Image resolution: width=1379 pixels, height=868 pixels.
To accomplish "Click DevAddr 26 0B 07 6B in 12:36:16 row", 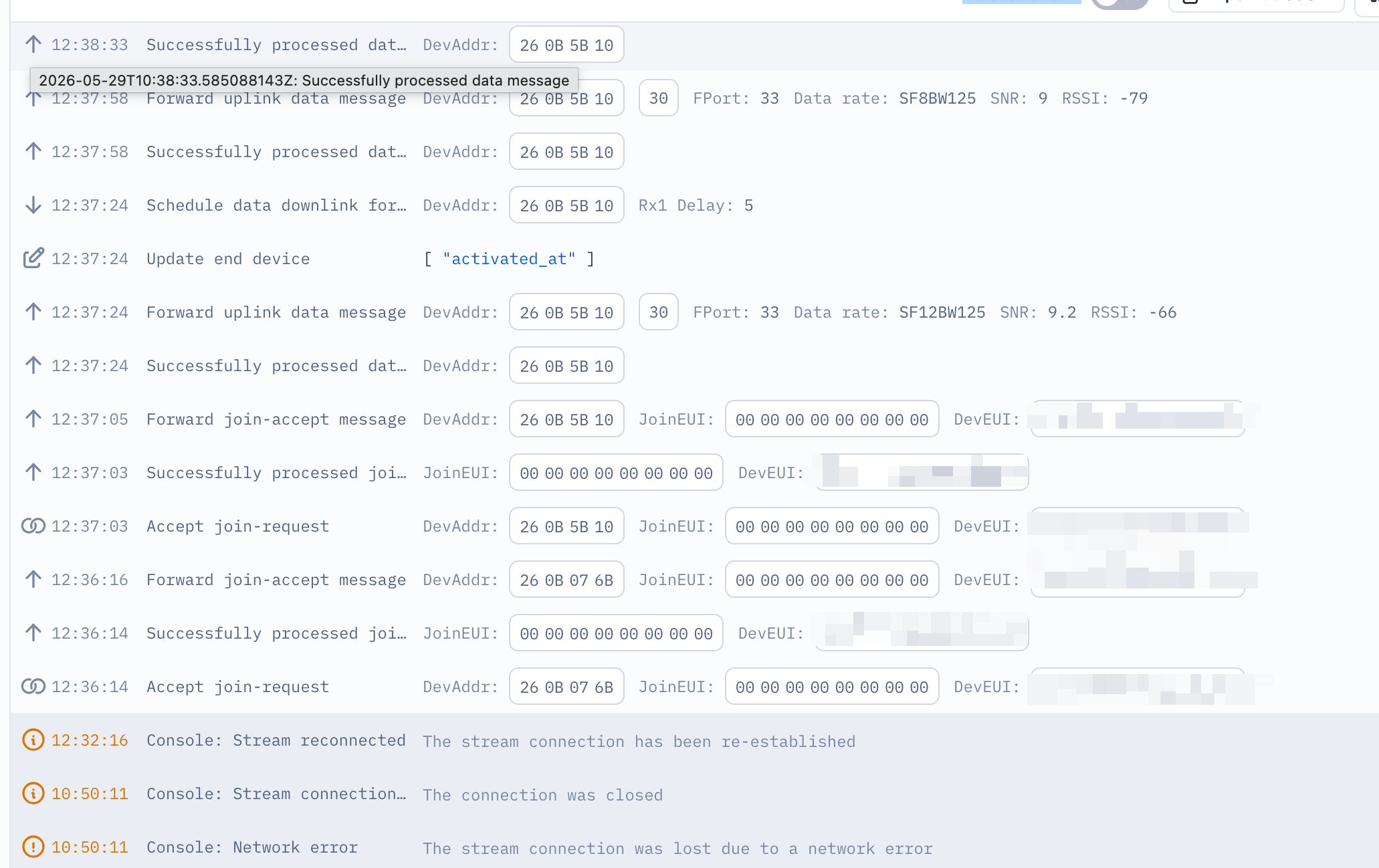I will pos(566,580).
